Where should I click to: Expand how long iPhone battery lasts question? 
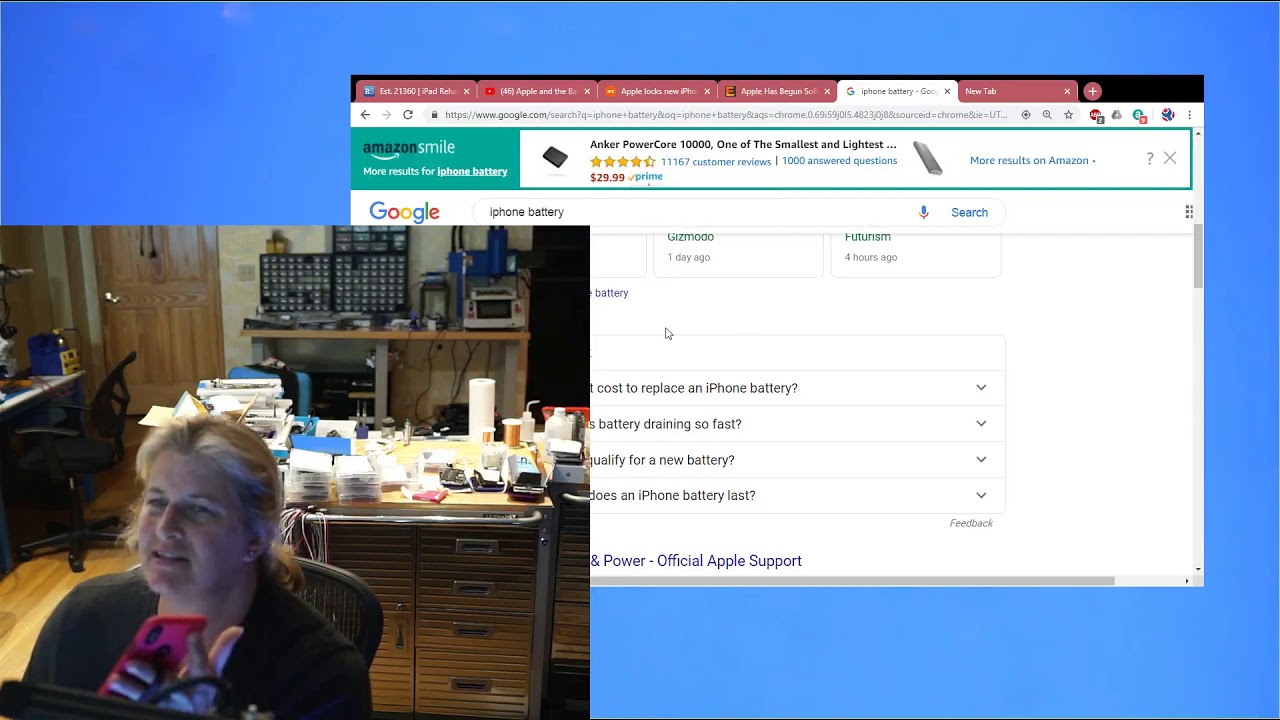797,495
